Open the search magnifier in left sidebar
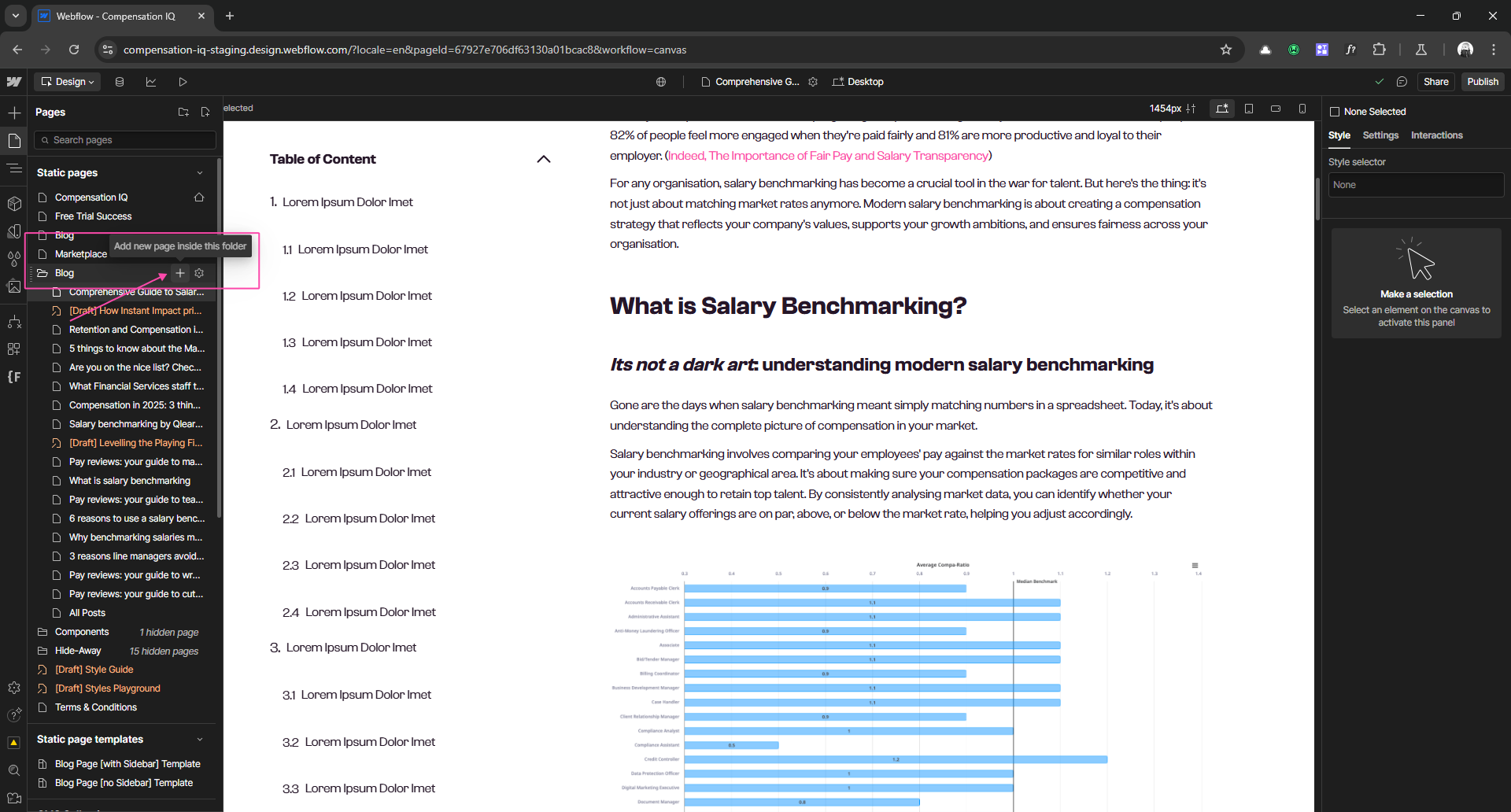The height and width of the screenshot is (812, 1511). click(x=14, y=770)
